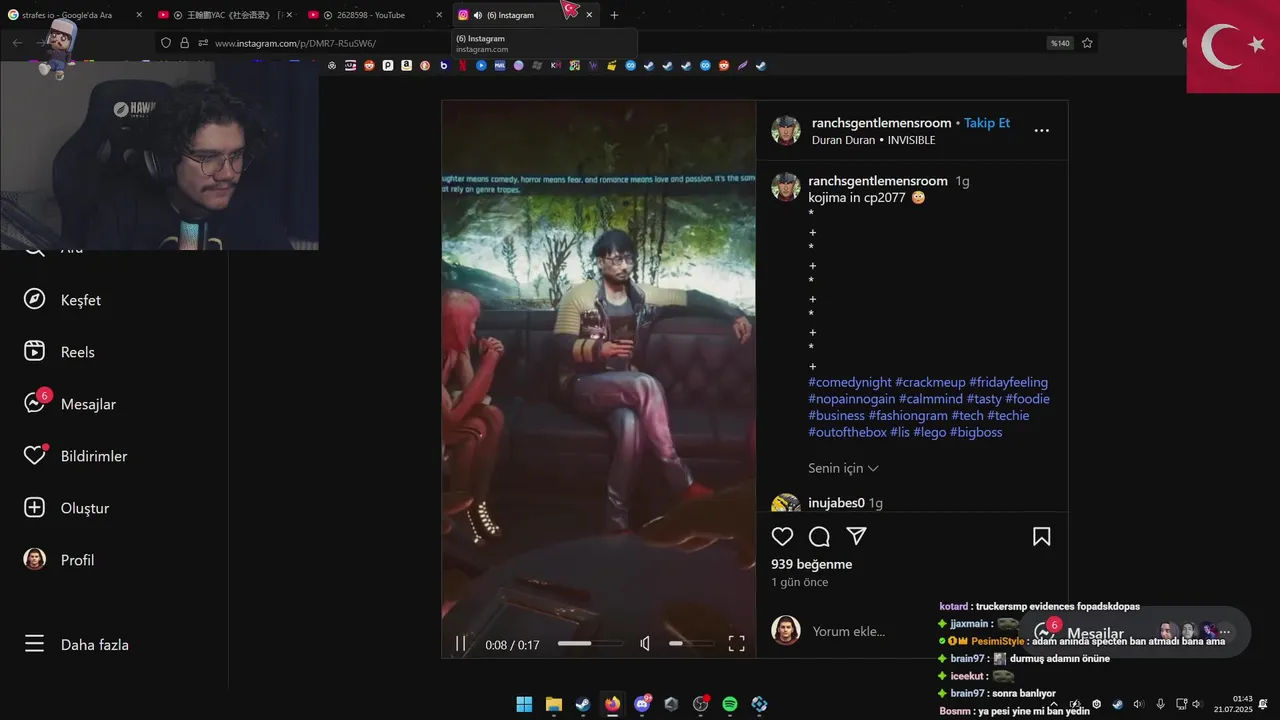Switch to the strafes.io Google tab
The image size is (1280, 720).
point(75,15)
